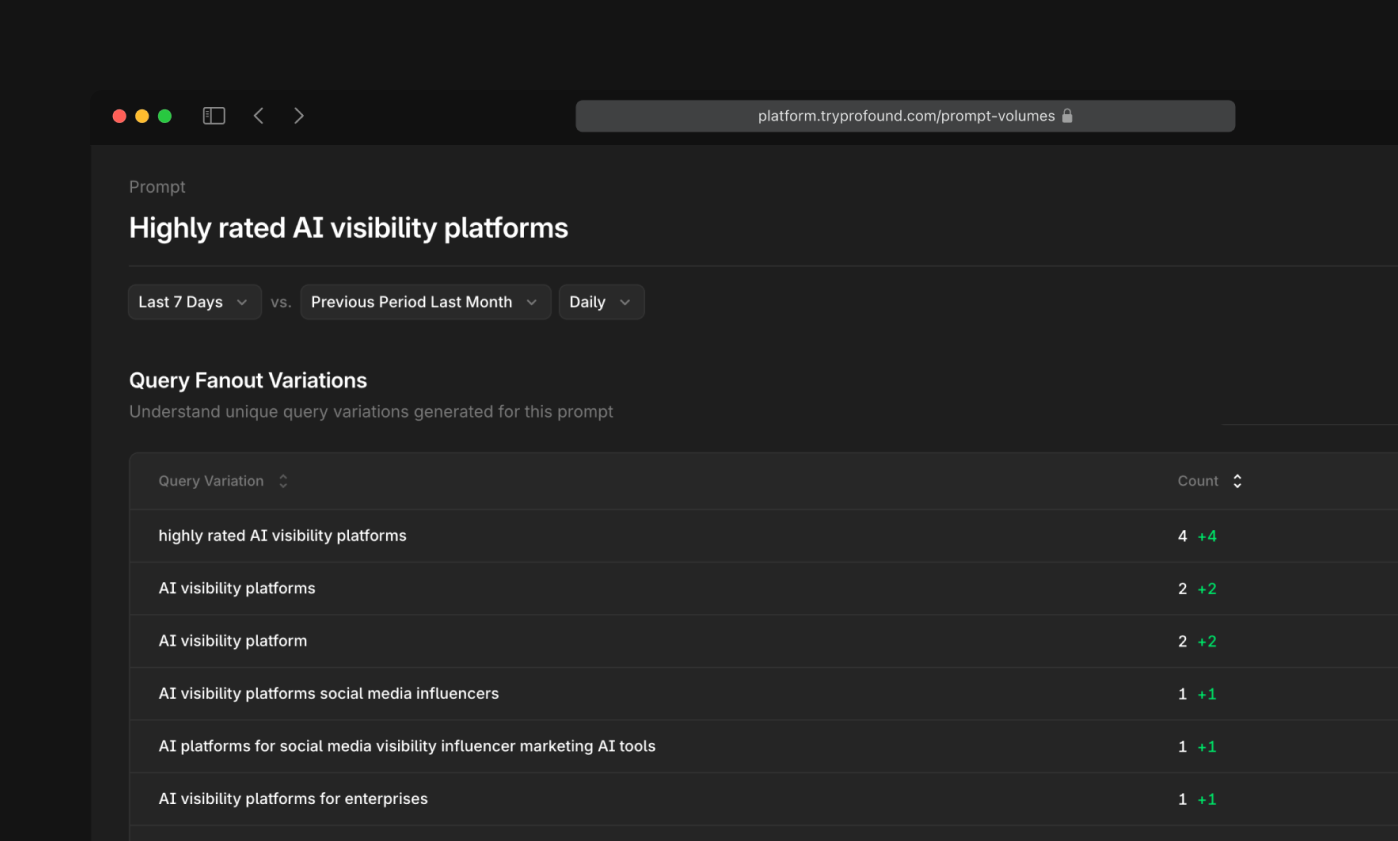Click the count for 'AI visibility platforms' row
1398x841 pixels.
1197,589
